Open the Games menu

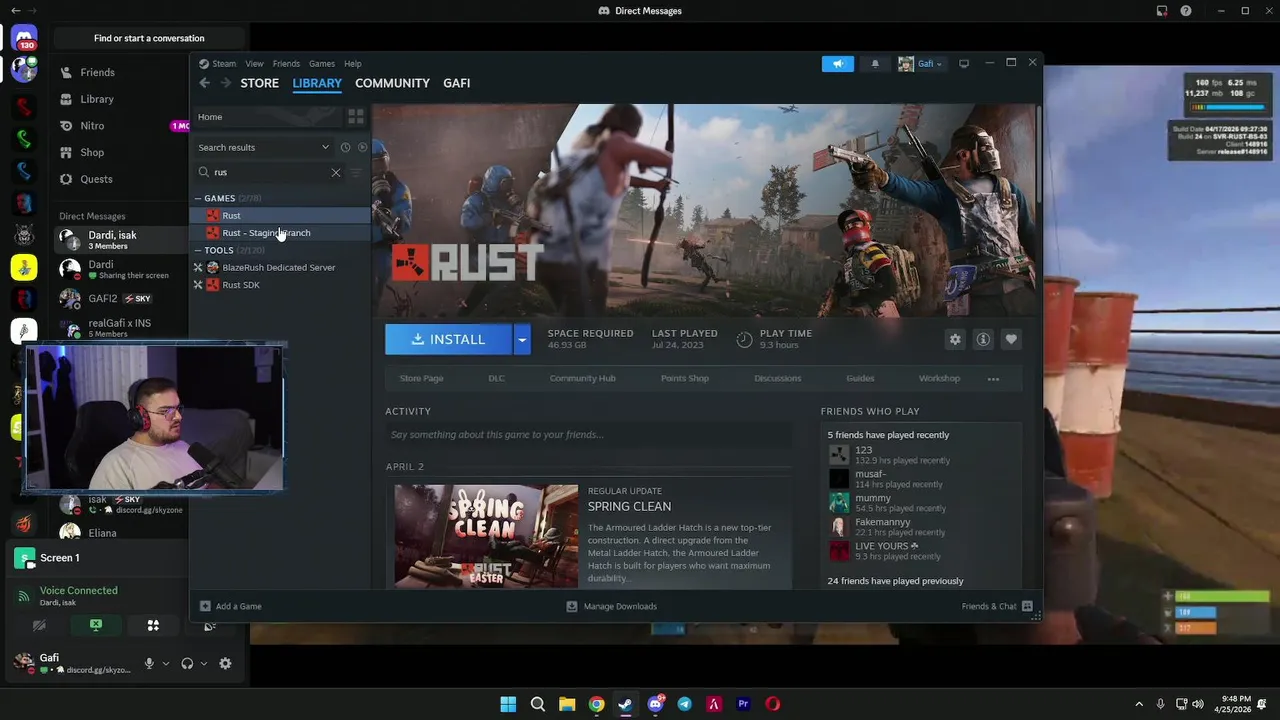pyautogui.click(x=322, y=63)
